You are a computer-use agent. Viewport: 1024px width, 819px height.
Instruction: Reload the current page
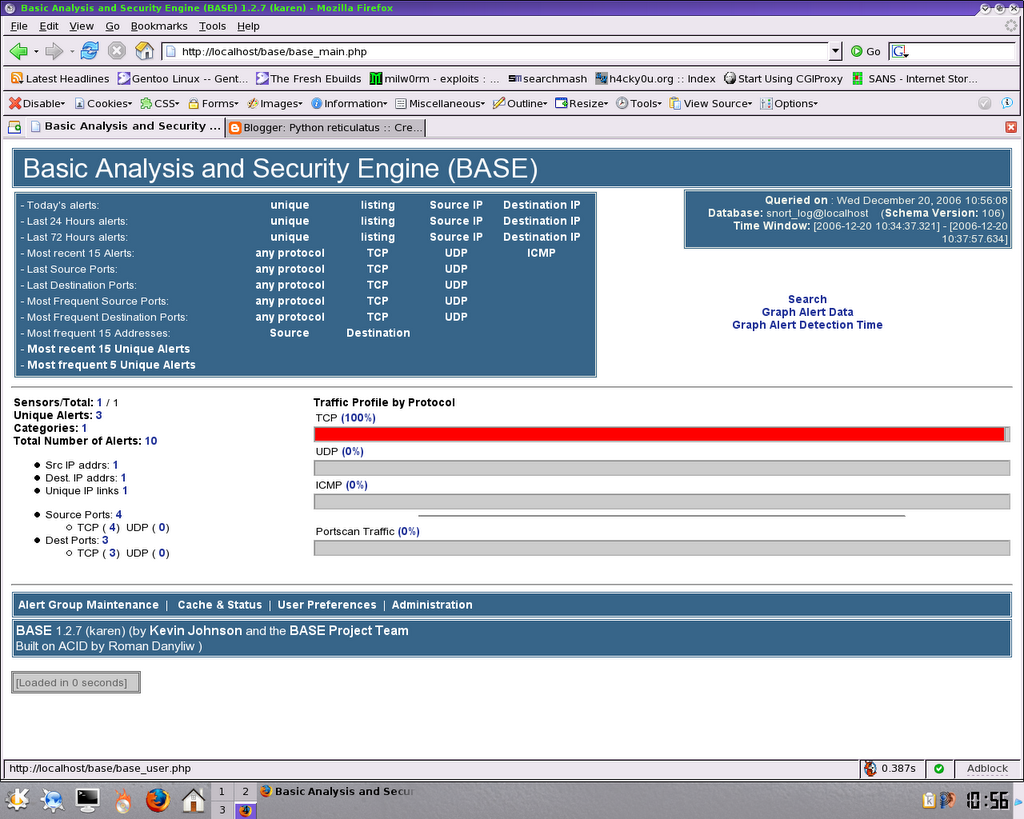point(89,51)
